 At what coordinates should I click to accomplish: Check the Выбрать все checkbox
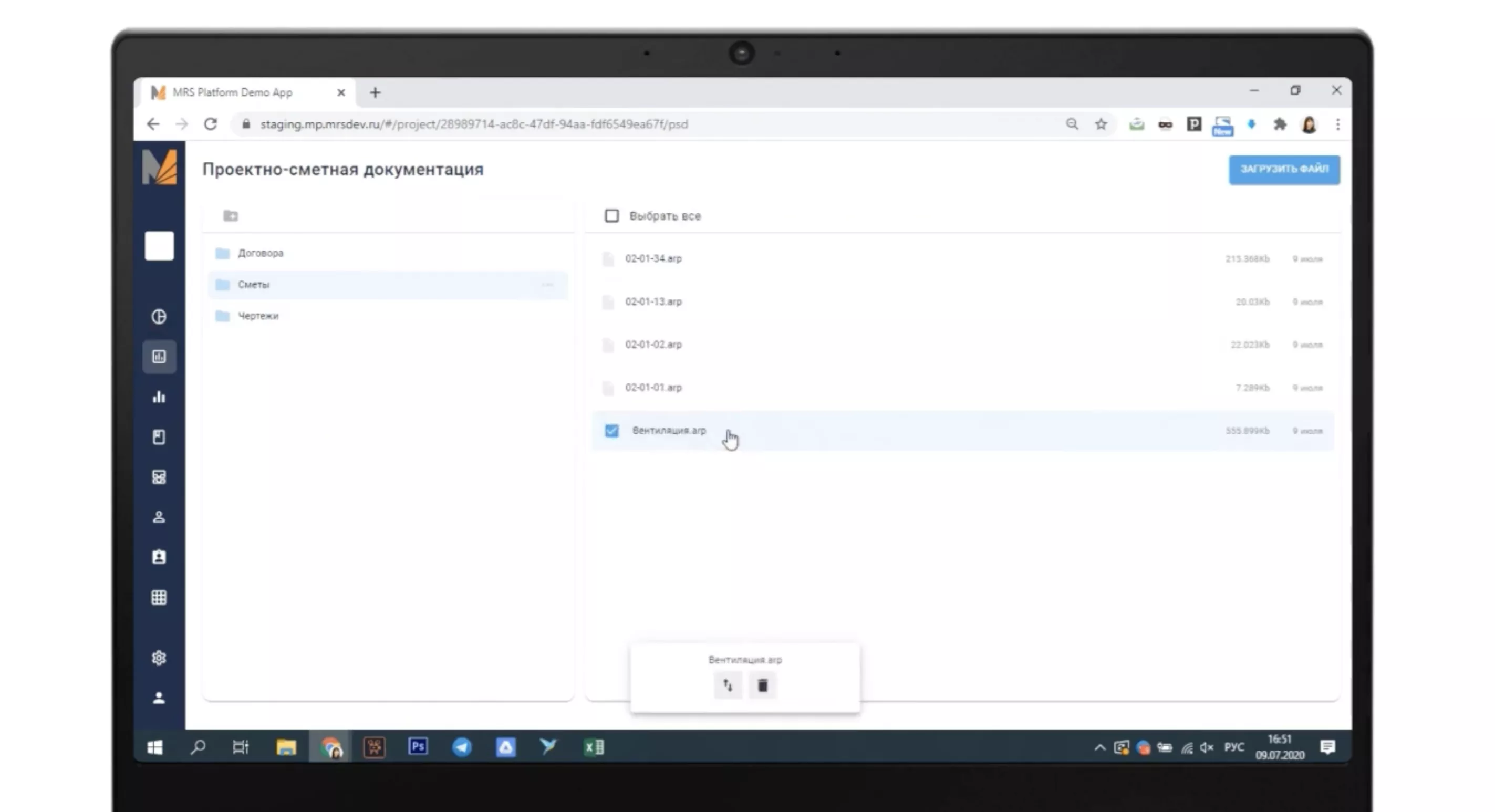pos(611,216)
